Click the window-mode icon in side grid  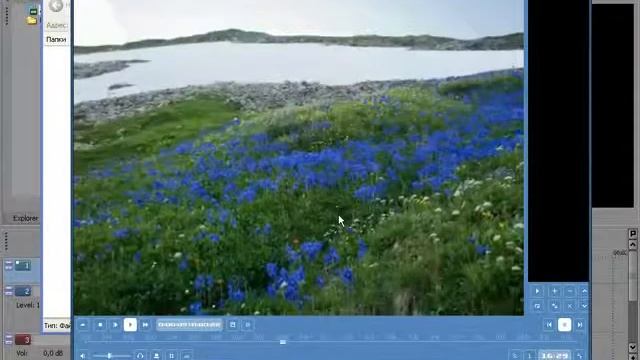pyautogui.click(x=537, y=306)
